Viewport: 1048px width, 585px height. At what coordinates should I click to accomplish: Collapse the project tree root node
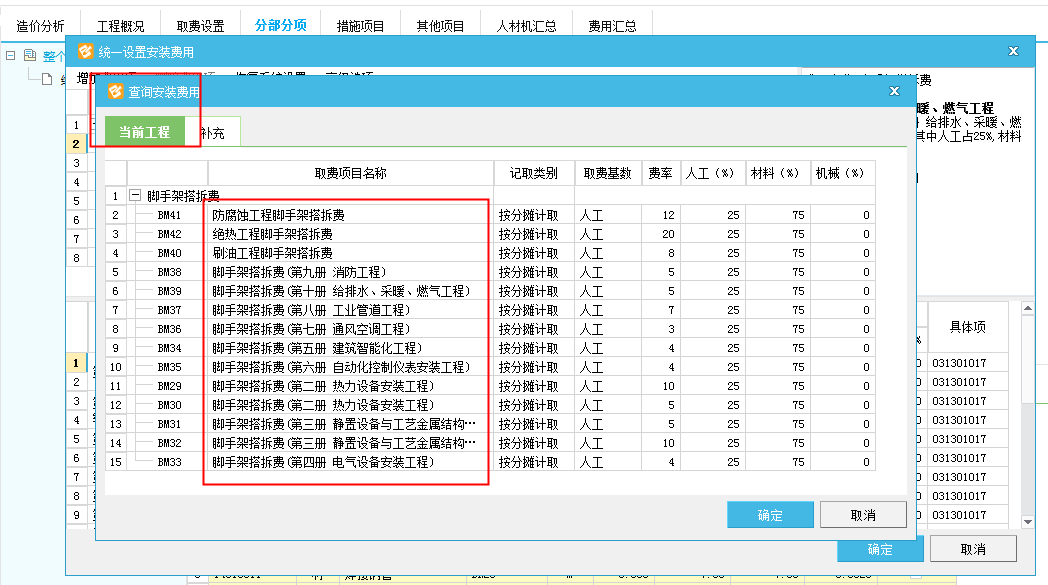point(11,56)
